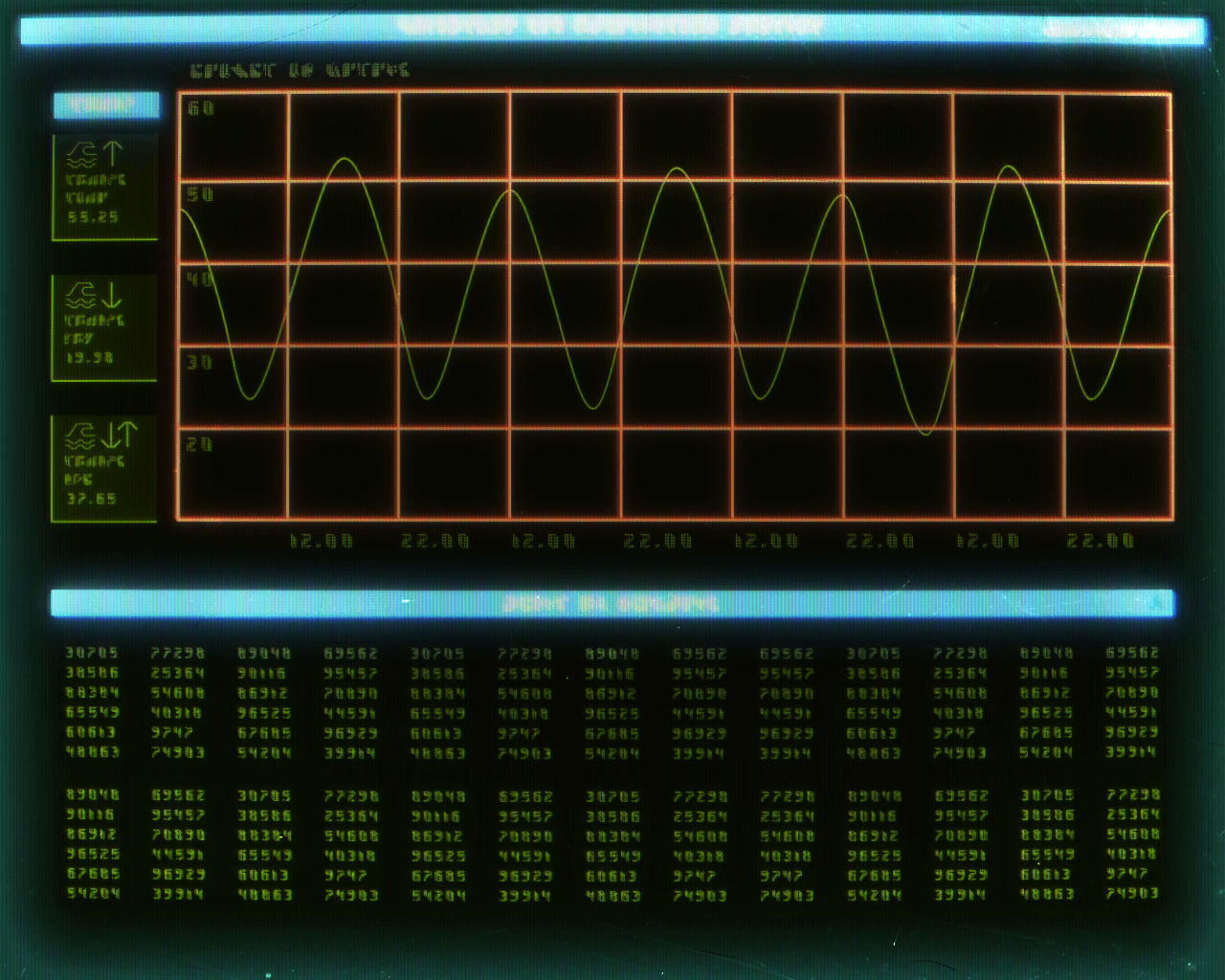Screen dimensions: 1225x980
Task: Click the 60 label on the graph axis
Action: pos(201,108)
